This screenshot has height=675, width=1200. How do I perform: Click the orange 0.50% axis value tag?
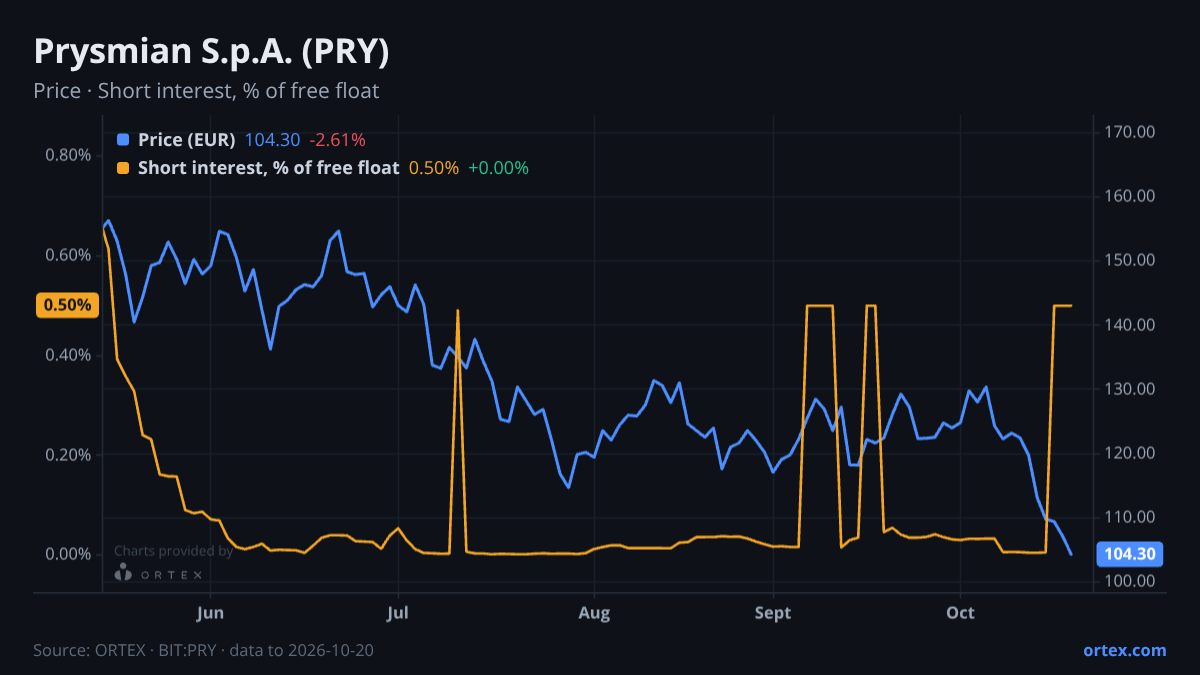pos(68,305)
